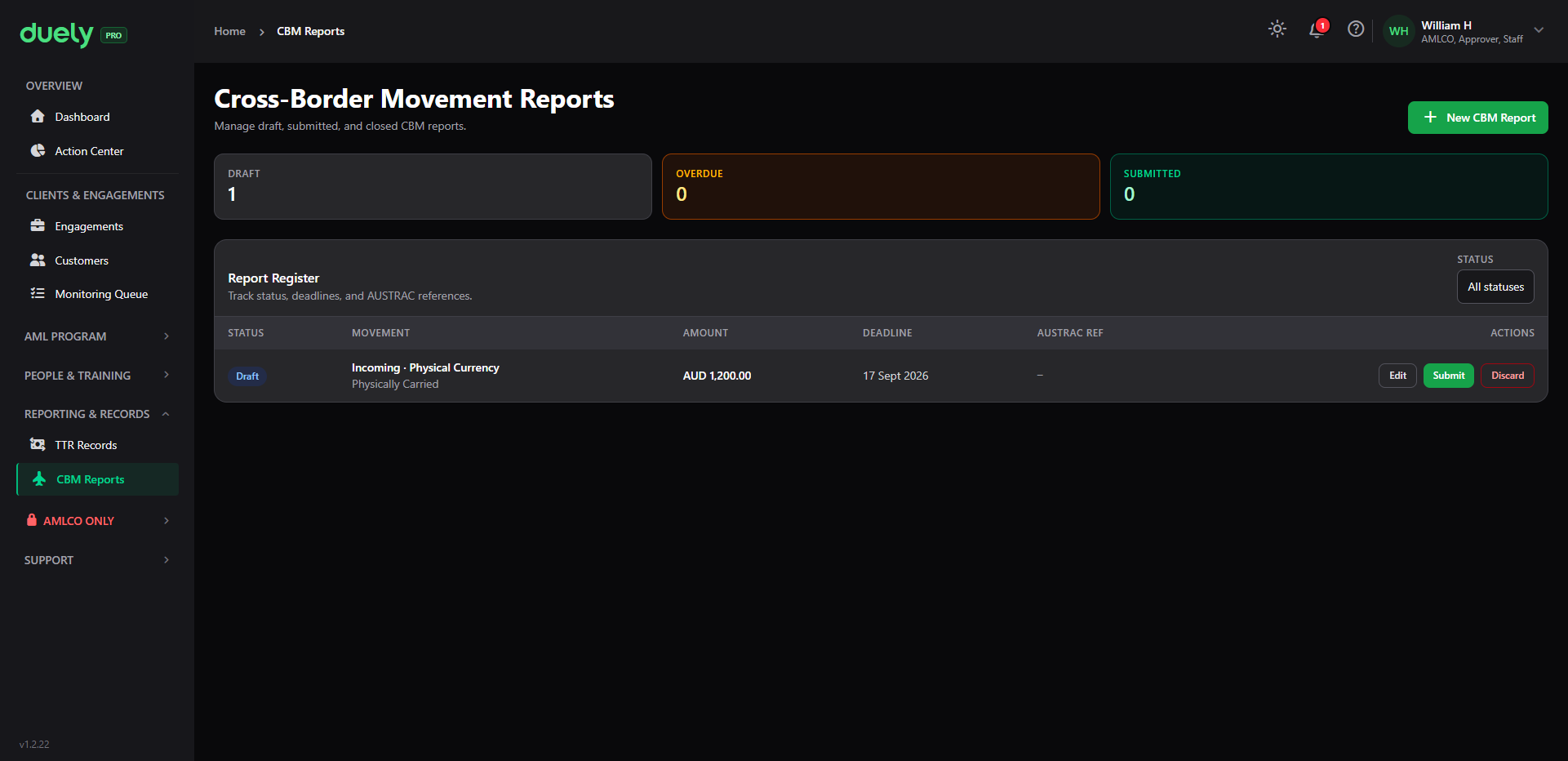Expand PEOPLE & TRAINING section
The width and height of the screenshot is (1568, 761).
click(97, 376)
